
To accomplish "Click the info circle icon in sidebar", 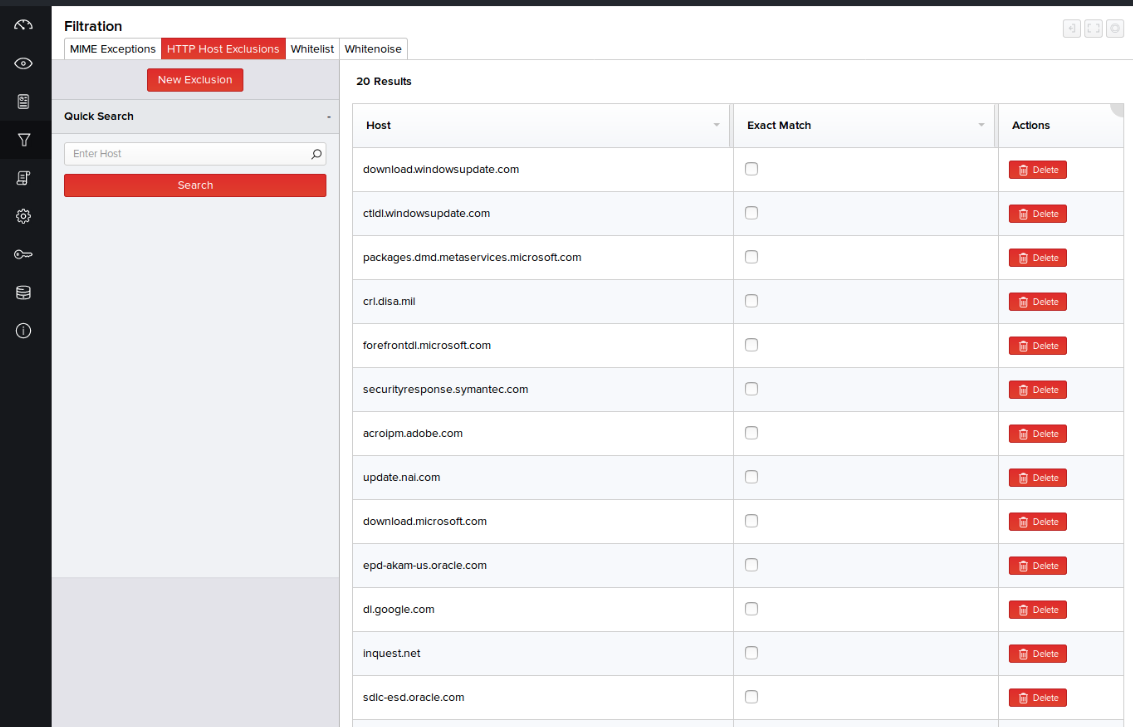I will 24,331.
